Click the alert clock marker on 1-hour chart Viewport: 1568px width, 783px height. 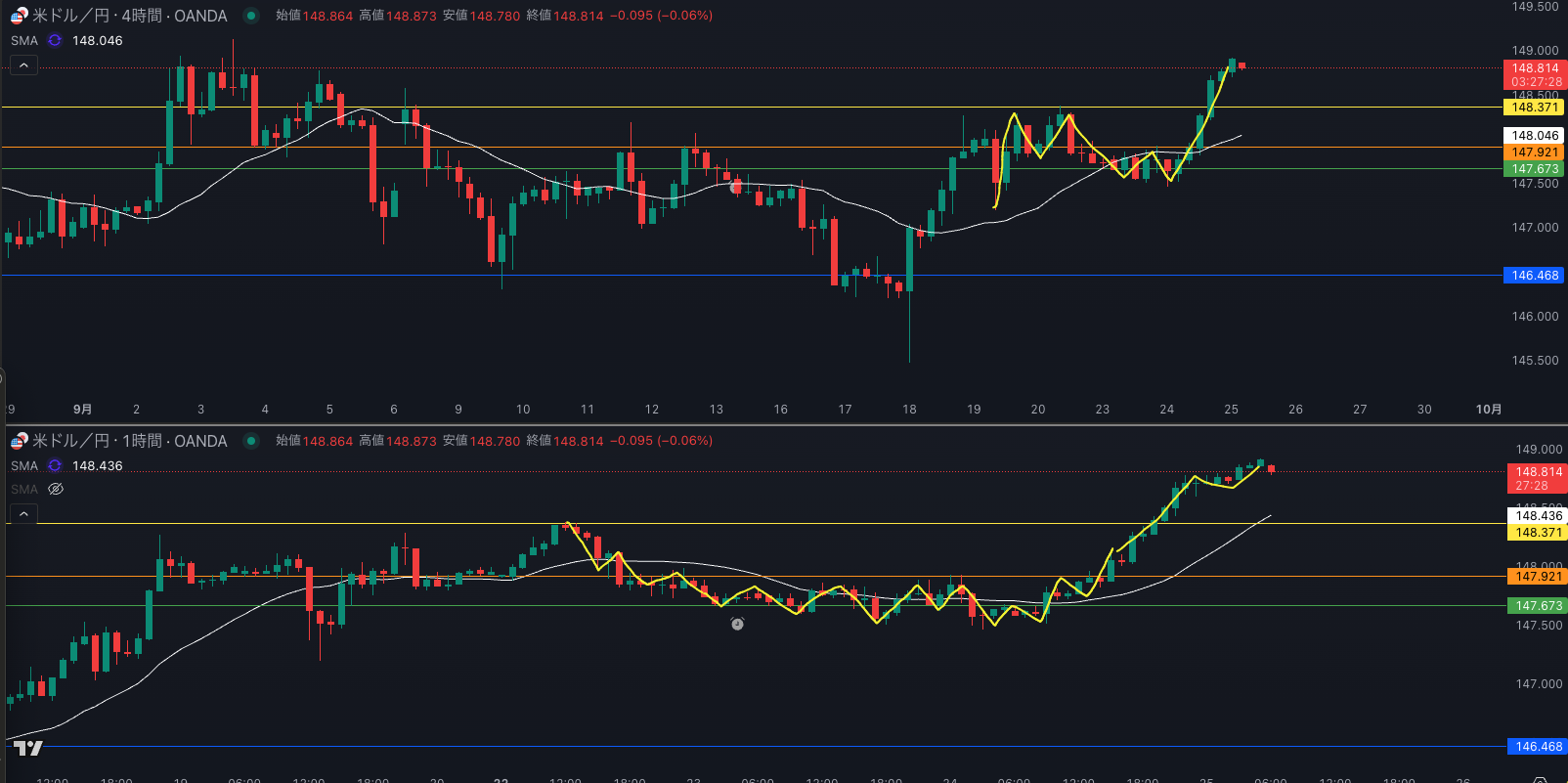click(x=737, y=624)
